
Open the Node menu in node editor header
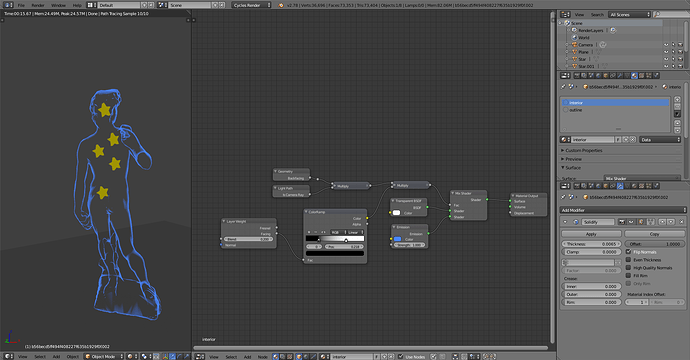(x=262, y=357)
